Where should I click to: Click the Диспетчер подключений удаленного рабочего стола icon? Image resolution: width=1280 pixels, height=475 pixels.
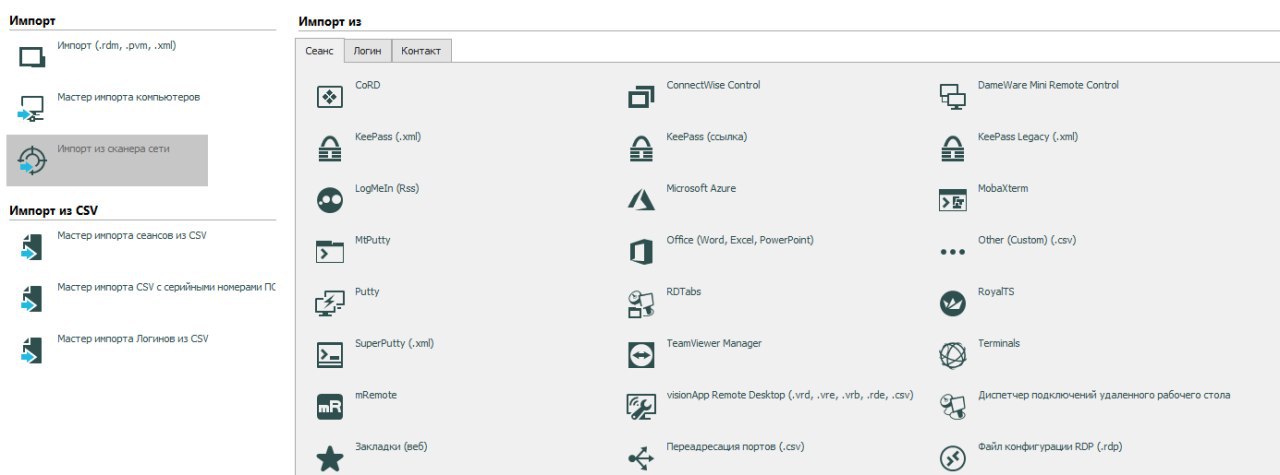[x=952, y=407]
